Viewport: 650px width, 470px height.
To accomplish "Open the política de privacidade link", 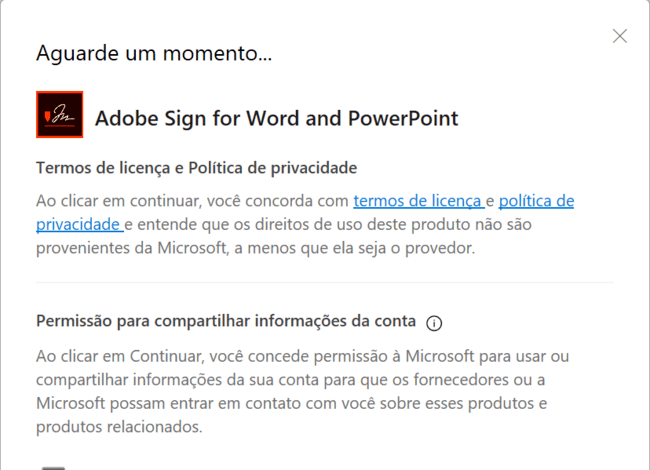I will pos(536,200).
